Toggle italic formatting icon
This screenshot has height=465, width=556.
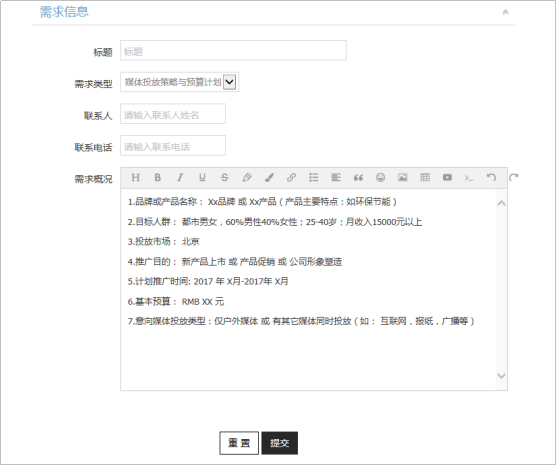[x=180, y=177]
